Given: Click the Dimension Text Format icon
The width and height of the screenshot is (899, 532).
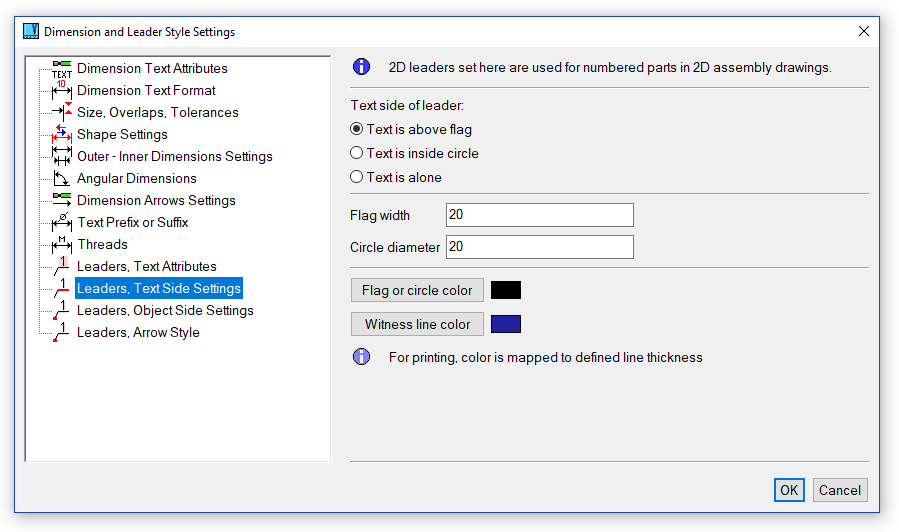Looking at the screenshot, I should (62, 91).
